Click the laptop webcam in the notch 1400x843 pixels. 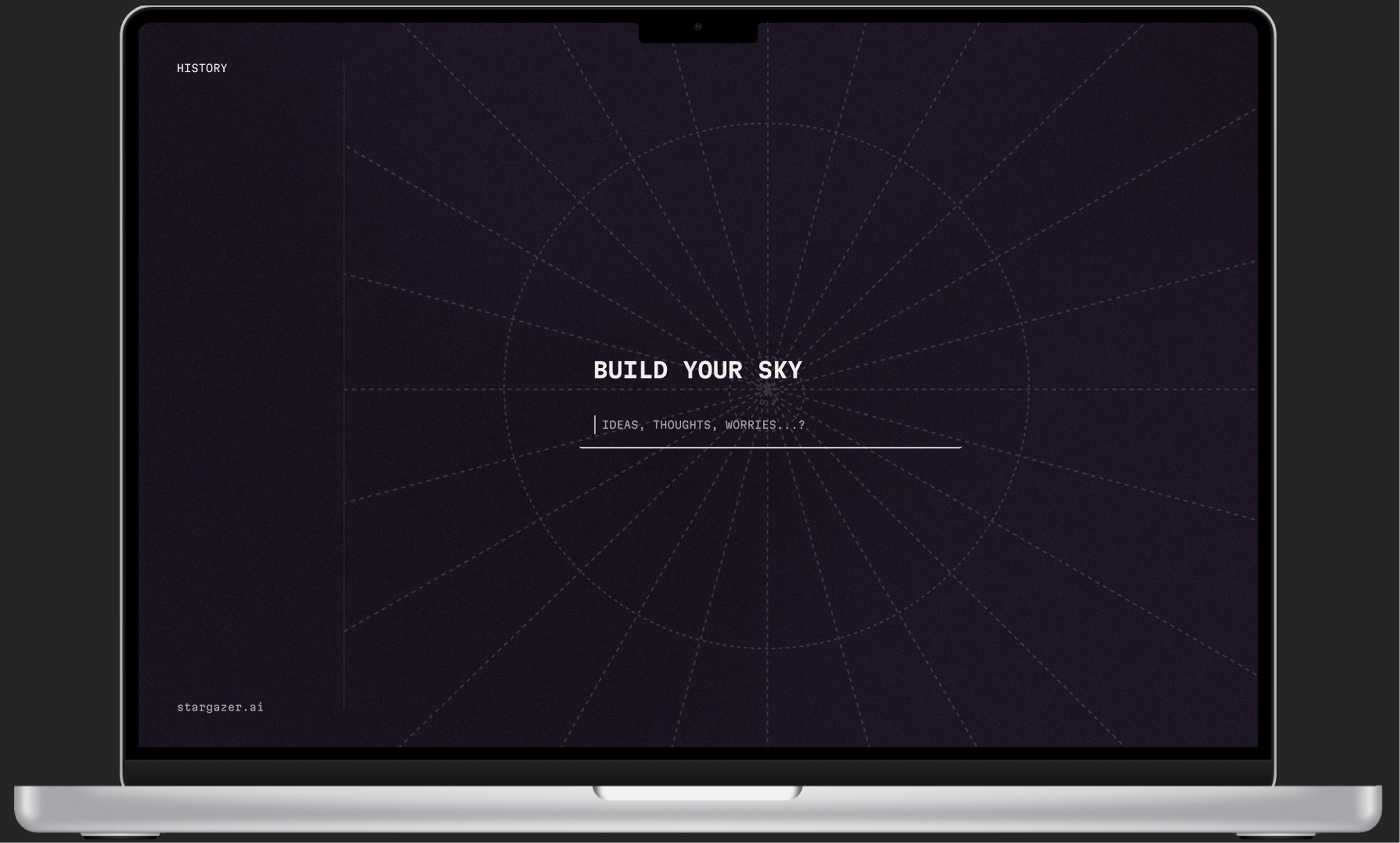698,27
